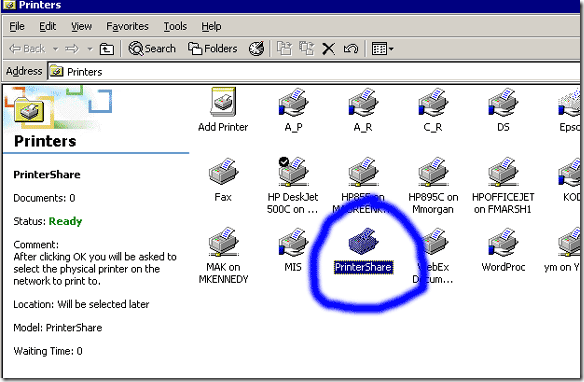Open the Search pane
The width and height of the screenshot is (584, 382).
pyautogui.click(x=152, y=49)
